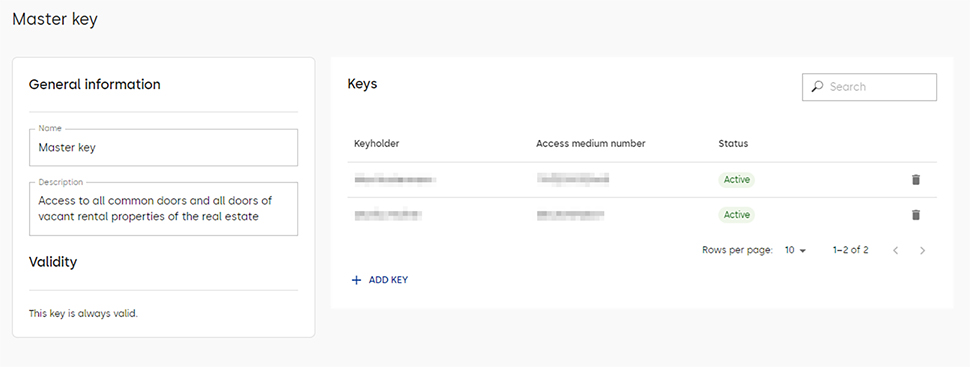Select the first blurred keyholder entry
Image resolution: width=970 pixels, height=367 pixels.
[x=395, y=179]
